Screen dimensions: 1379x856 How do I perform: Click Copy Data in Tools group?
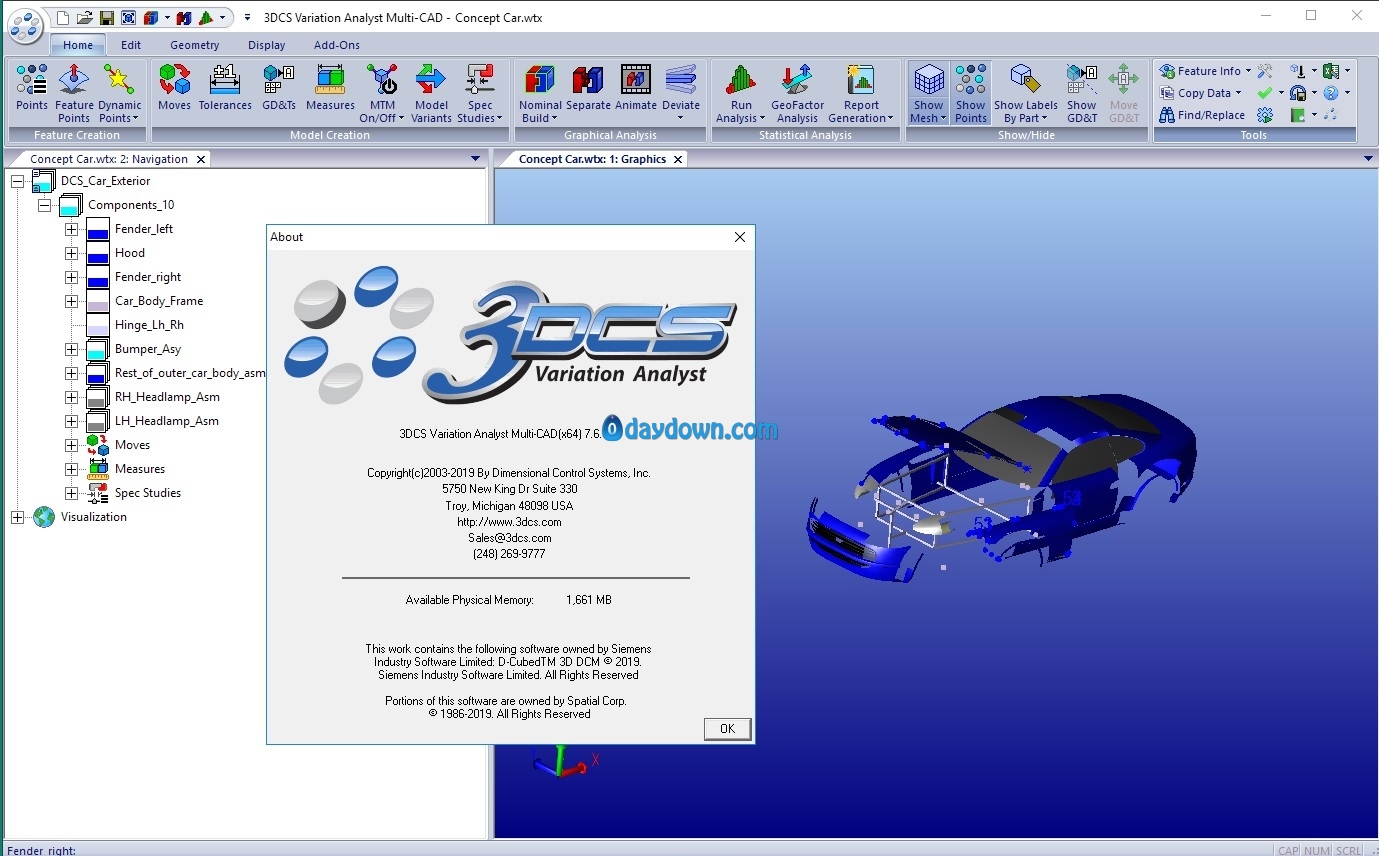tap(1200, 93)
